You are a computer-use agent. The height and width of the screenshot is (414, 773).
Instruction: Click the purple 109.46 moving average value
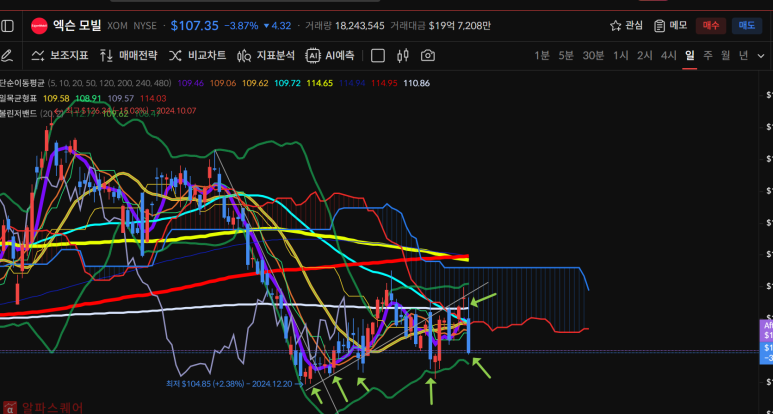190,83
